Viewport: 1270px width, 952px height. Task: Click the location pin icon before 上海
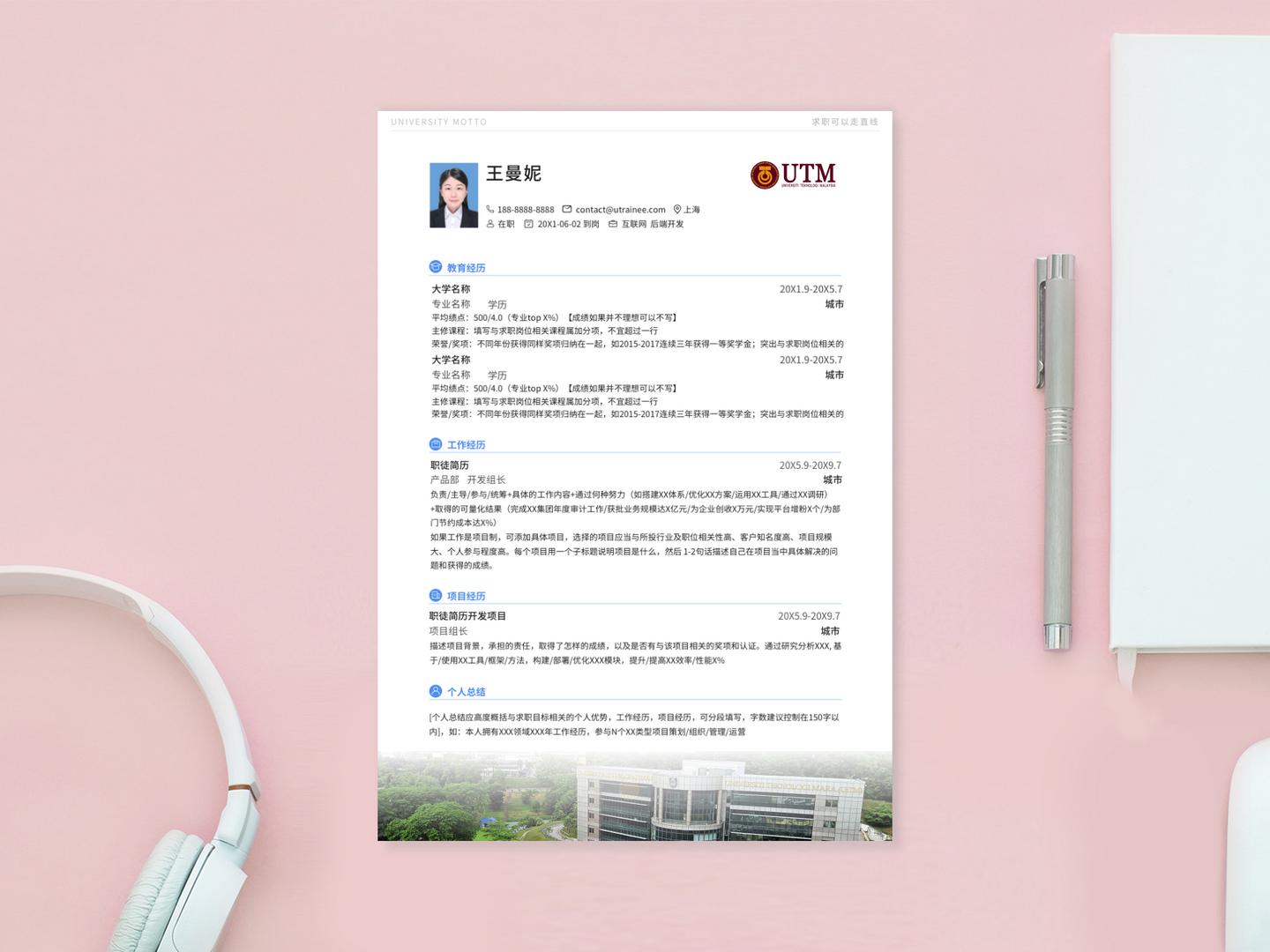[676, 209]
